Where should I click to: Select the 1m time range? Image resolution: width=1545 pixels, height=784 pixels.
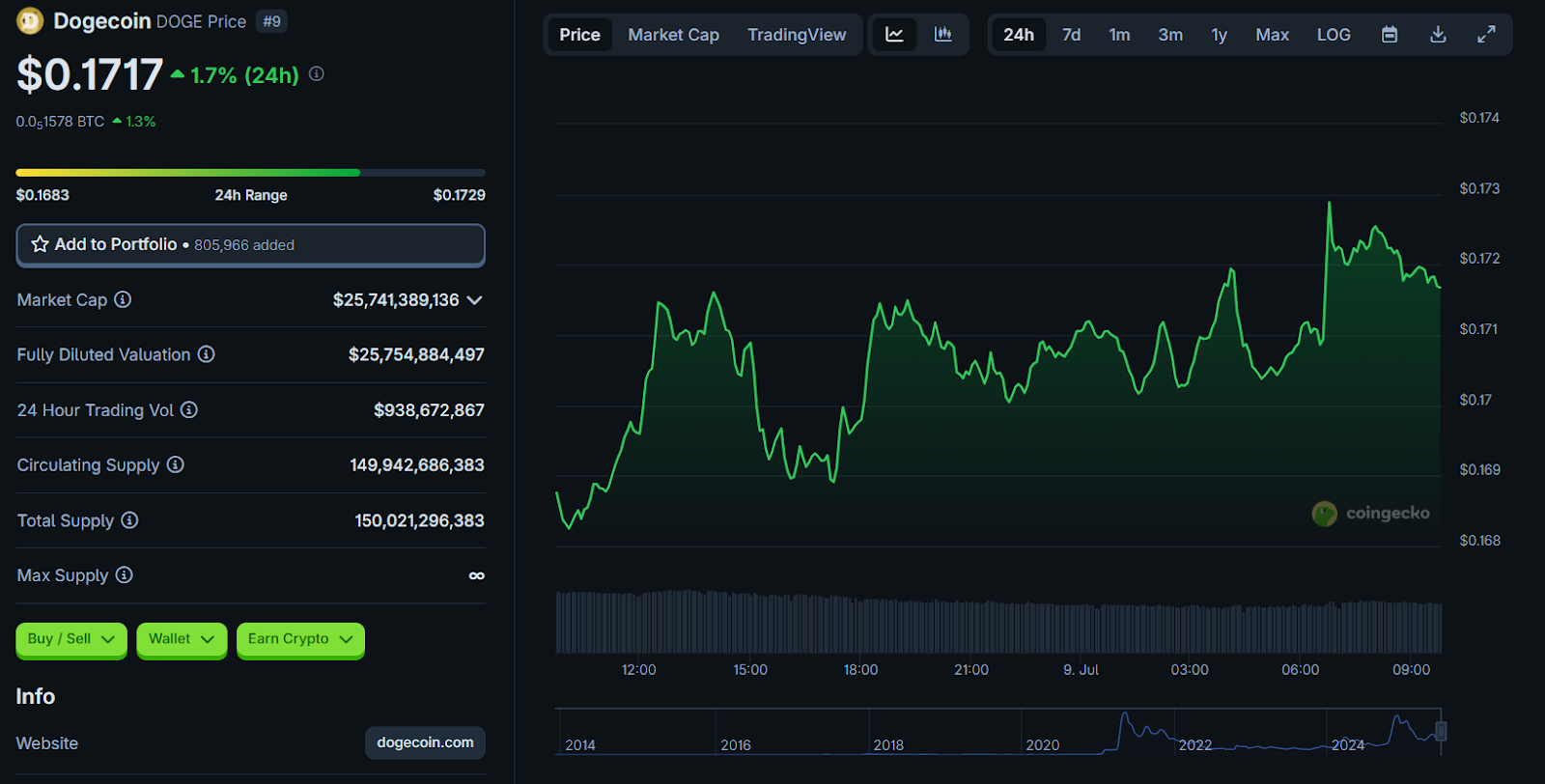[1119, 35]
